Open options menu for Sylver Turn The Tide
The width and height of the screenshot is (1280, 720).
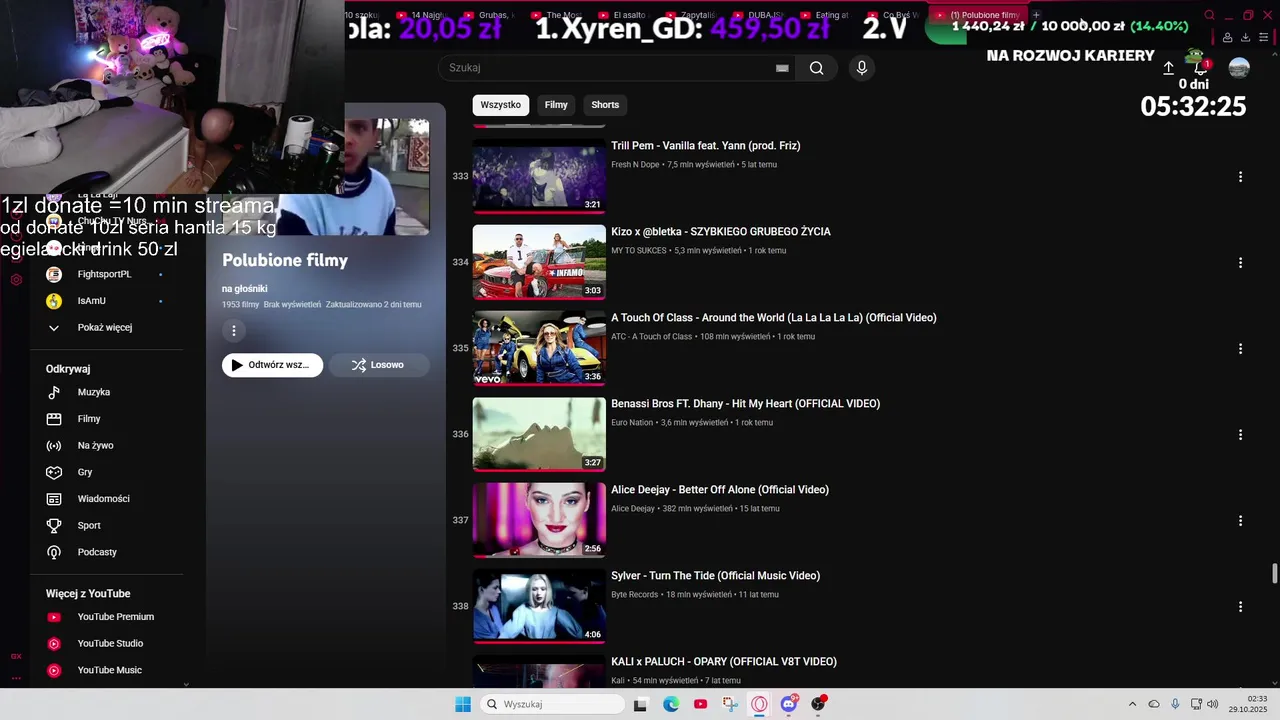click(x=1240, y=607)
